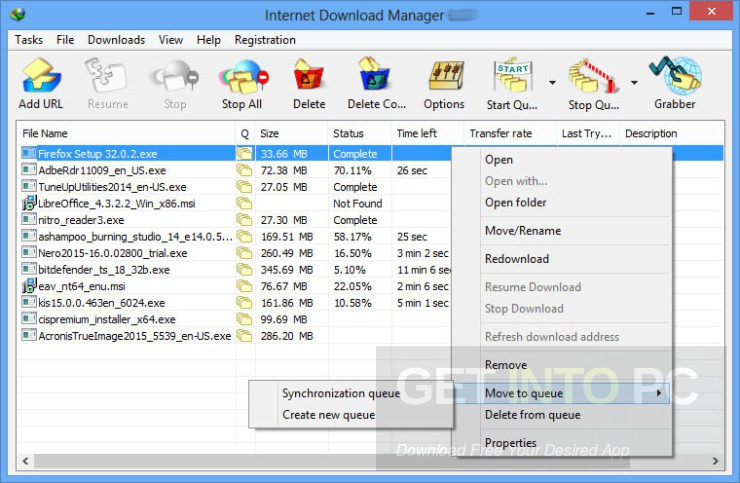The image size is (740, 483).
Task: Choose Open folder in the context menu
Action: pyautogui.click(x=516, y=202)
